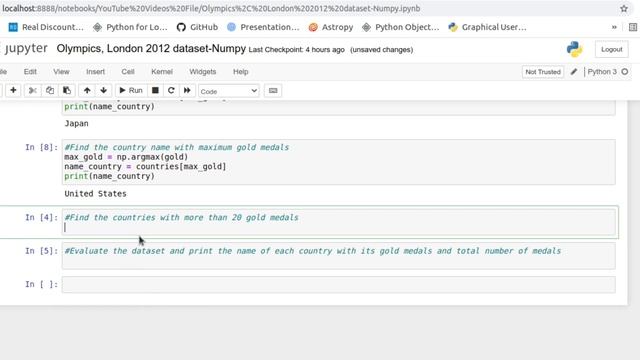The image size is (640, 360).
Task: Open the command palette keyboard icon
Action: (273, 91)
